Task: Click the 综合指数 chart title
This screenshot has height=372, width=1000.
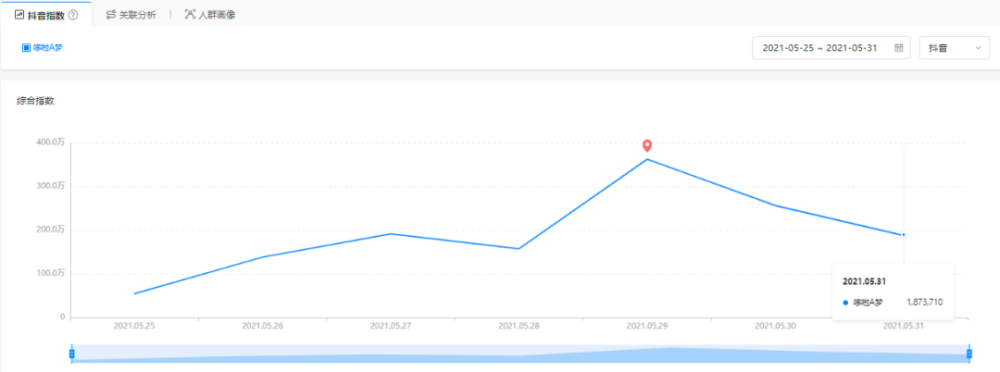Action: pyautogui.click(x=35, y=100)
